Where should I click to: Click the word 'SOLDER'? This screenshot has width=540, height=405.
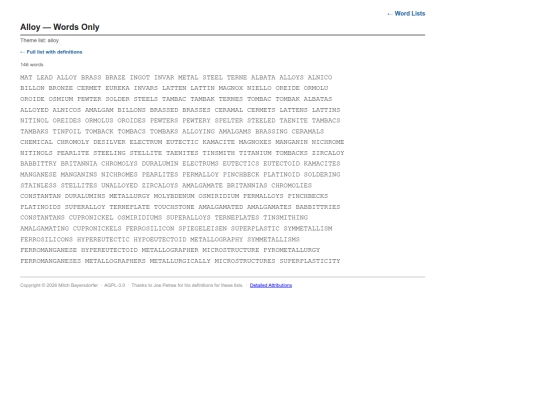point(117,99)
